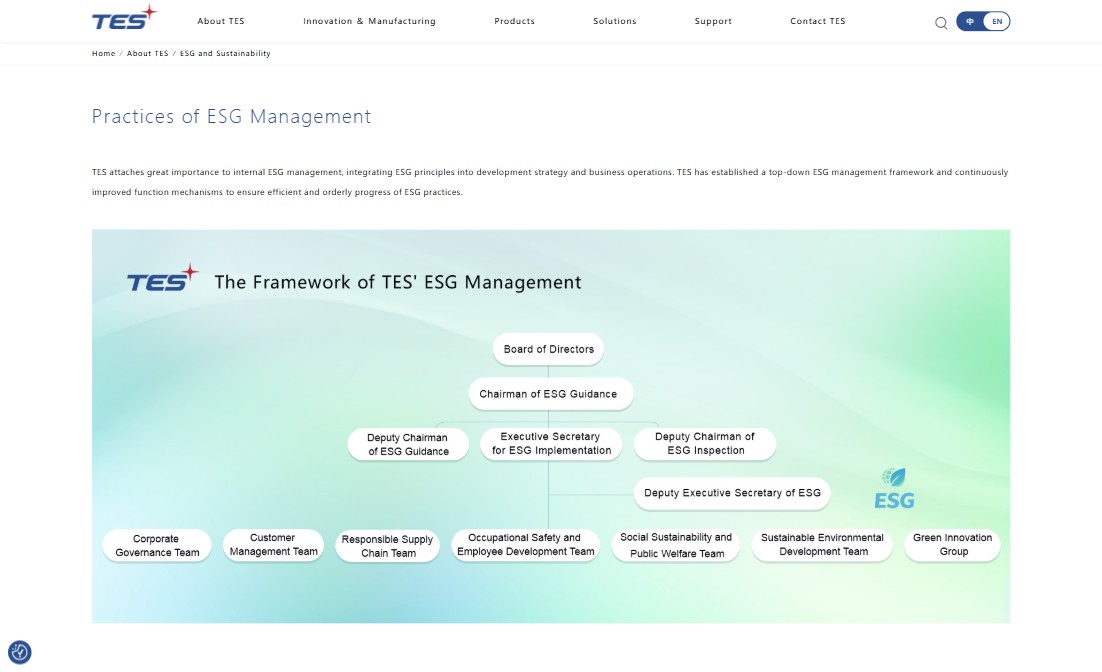Open the Products dropdown menu

point(514,21)
